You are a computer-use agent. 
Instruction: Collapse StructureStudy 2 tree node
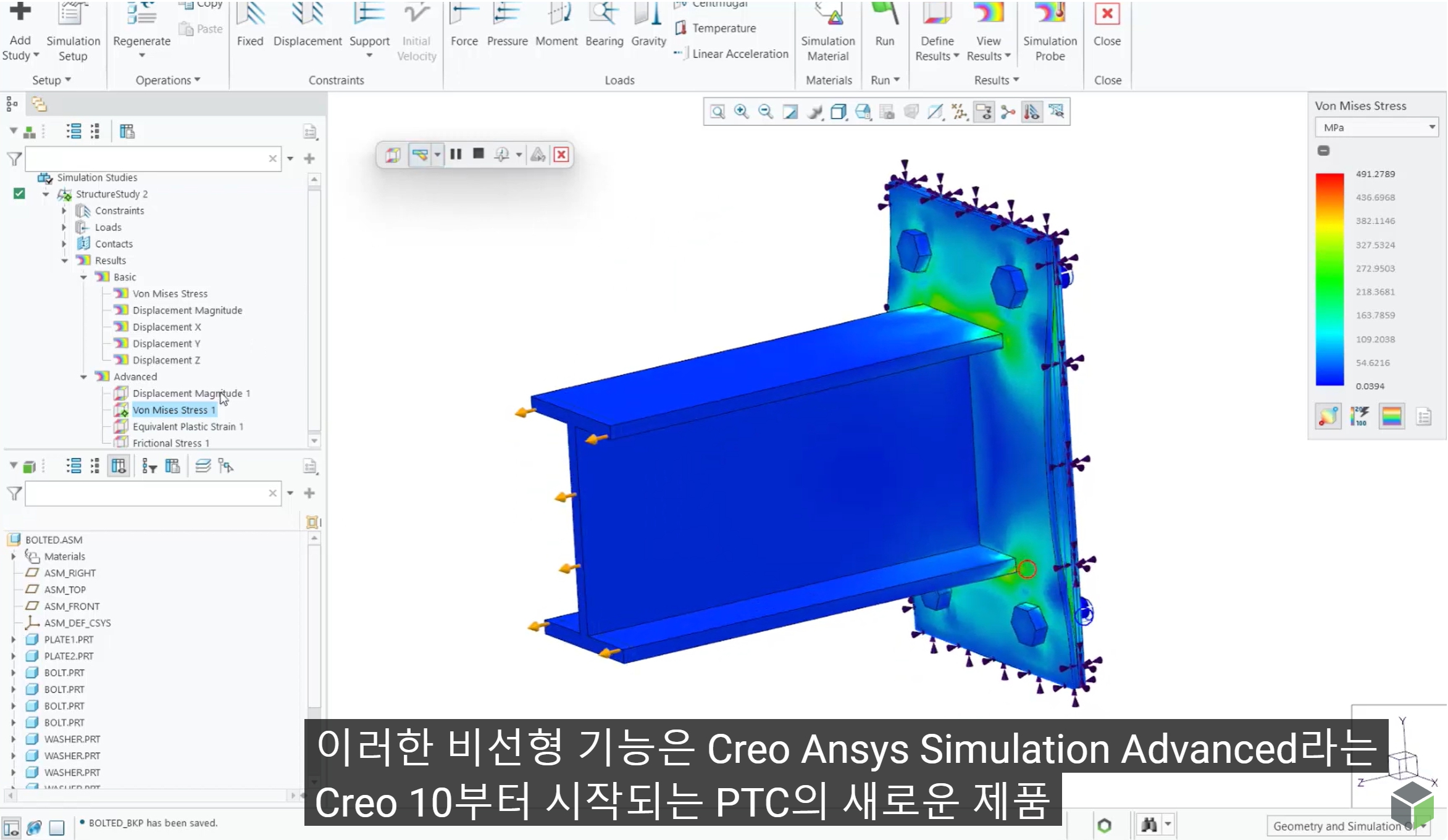coord(46,194)
